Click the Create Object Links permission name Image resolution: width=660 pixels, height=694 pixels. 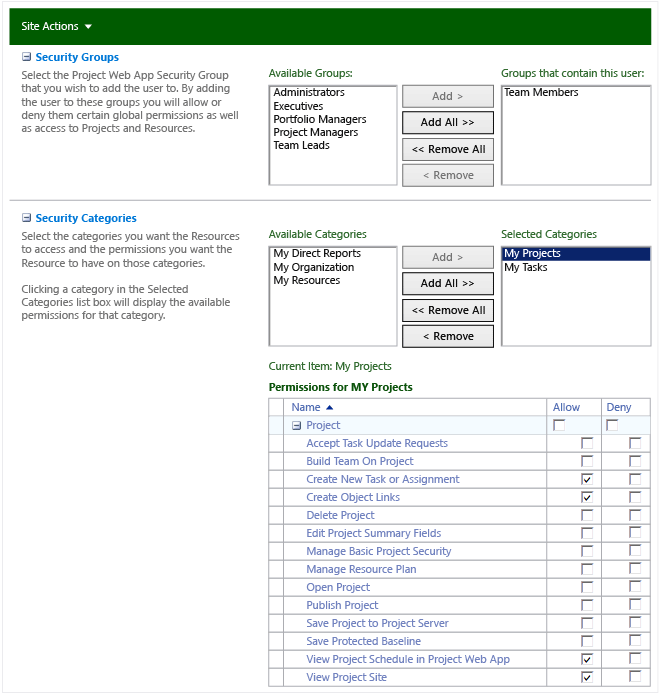[353, 497]
